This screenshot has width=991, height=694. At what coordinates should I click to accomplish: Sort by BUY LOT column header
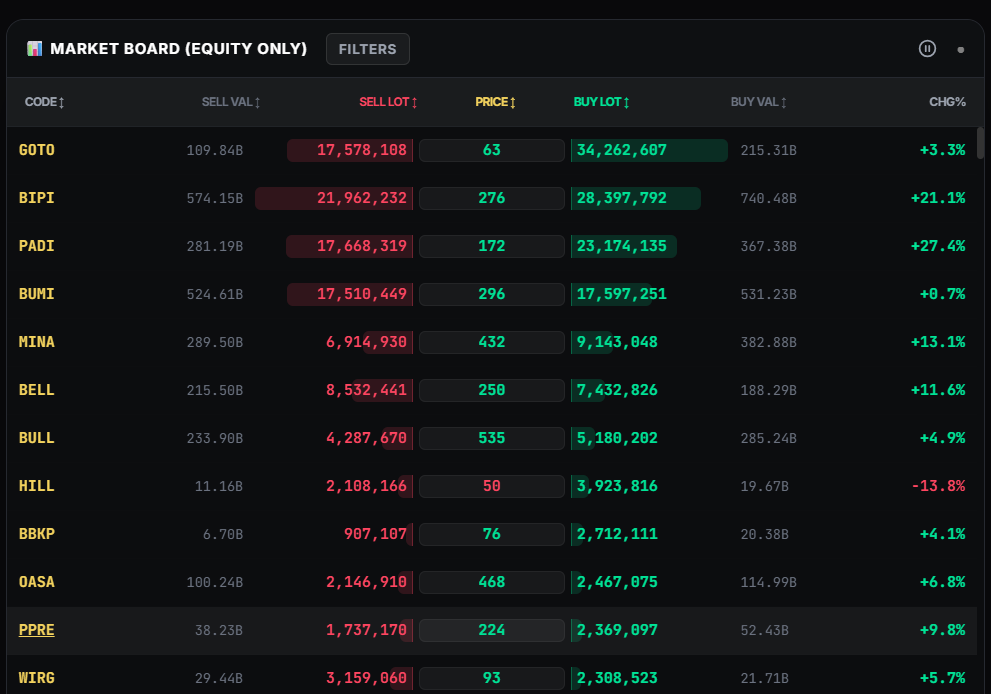[x=601, y=102]
